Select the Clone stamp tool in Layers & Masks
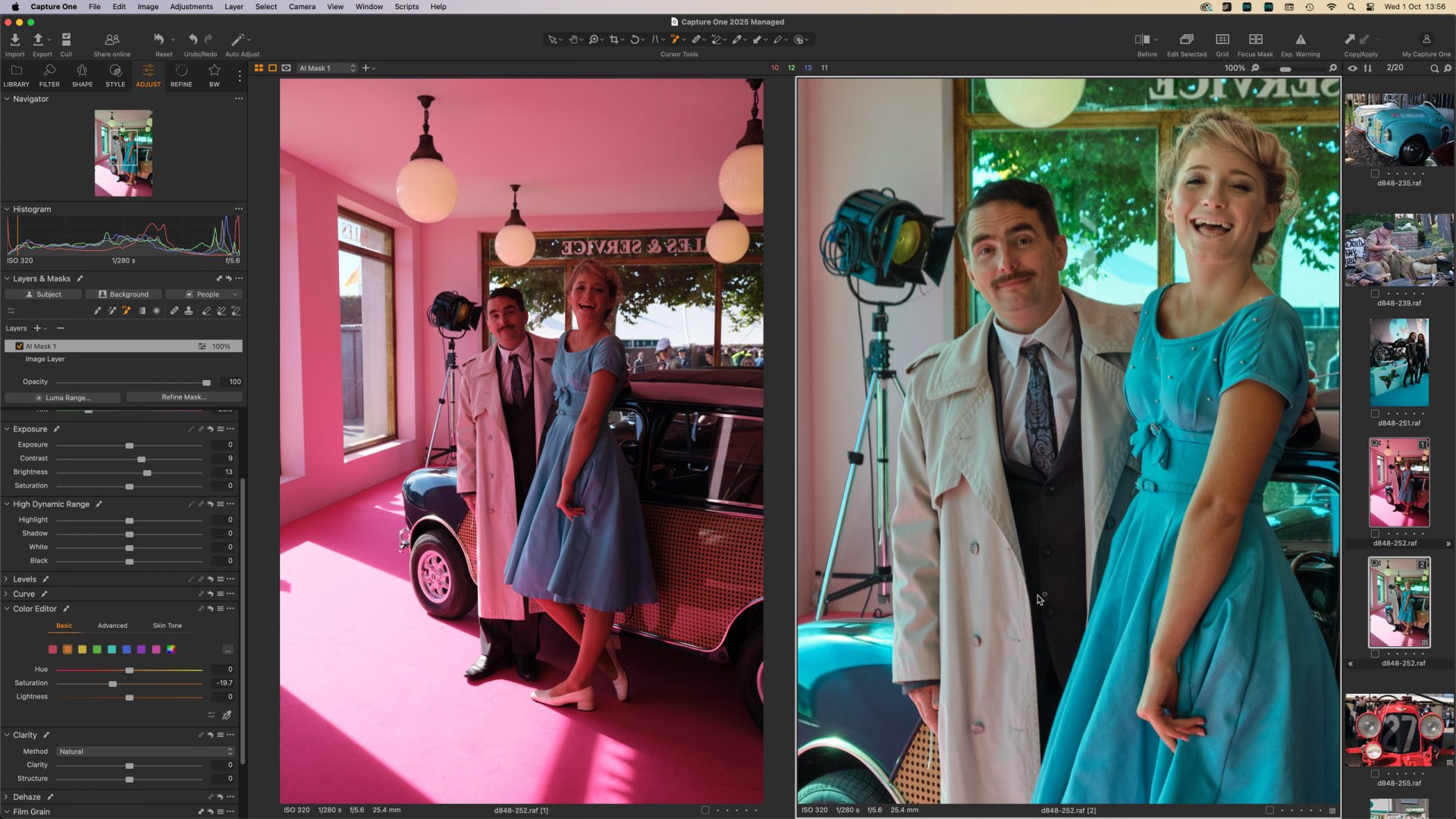The width and height of the screenshot is (1456, 819). tap(188, 311)
